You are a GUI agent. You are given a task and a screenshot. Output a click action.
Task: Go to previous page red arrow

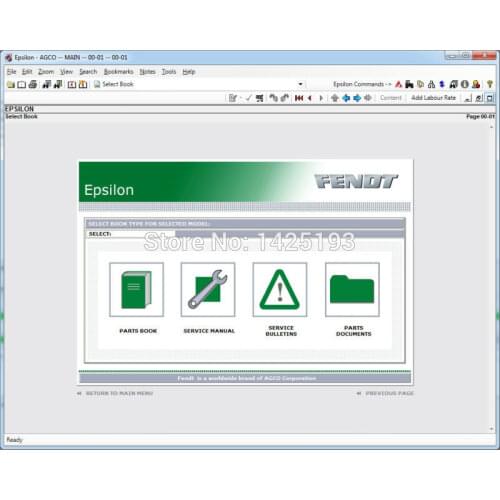coord(310,98)
